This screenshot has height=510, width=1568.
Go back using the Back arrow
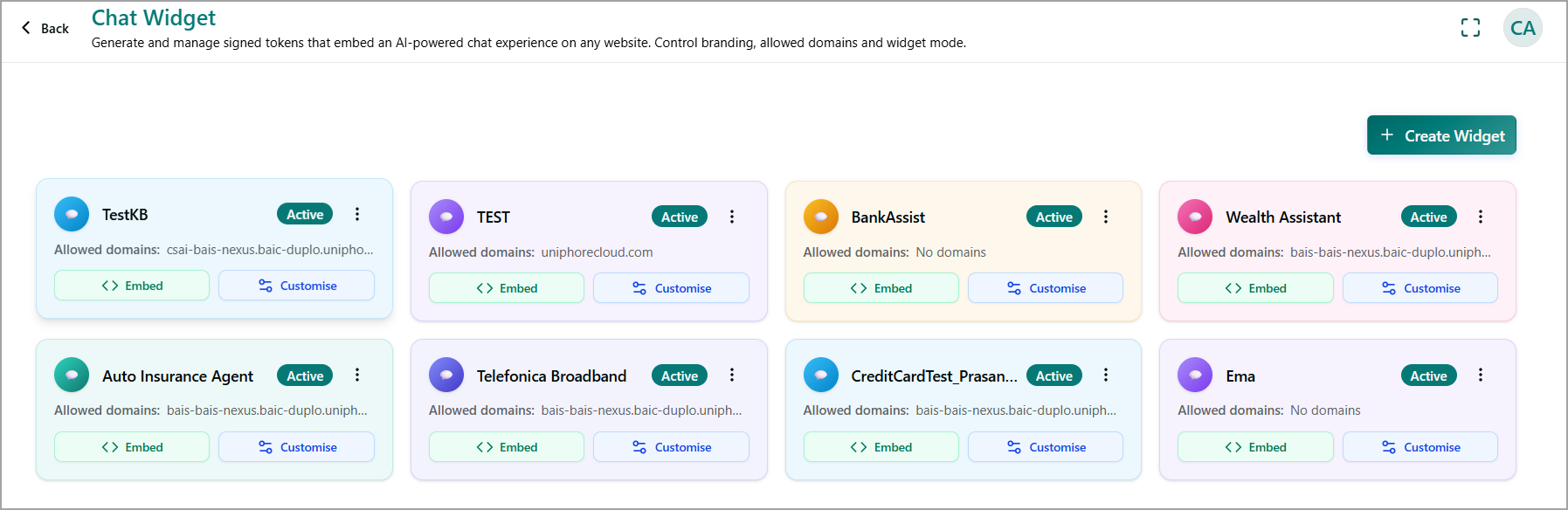click(45, 28)
